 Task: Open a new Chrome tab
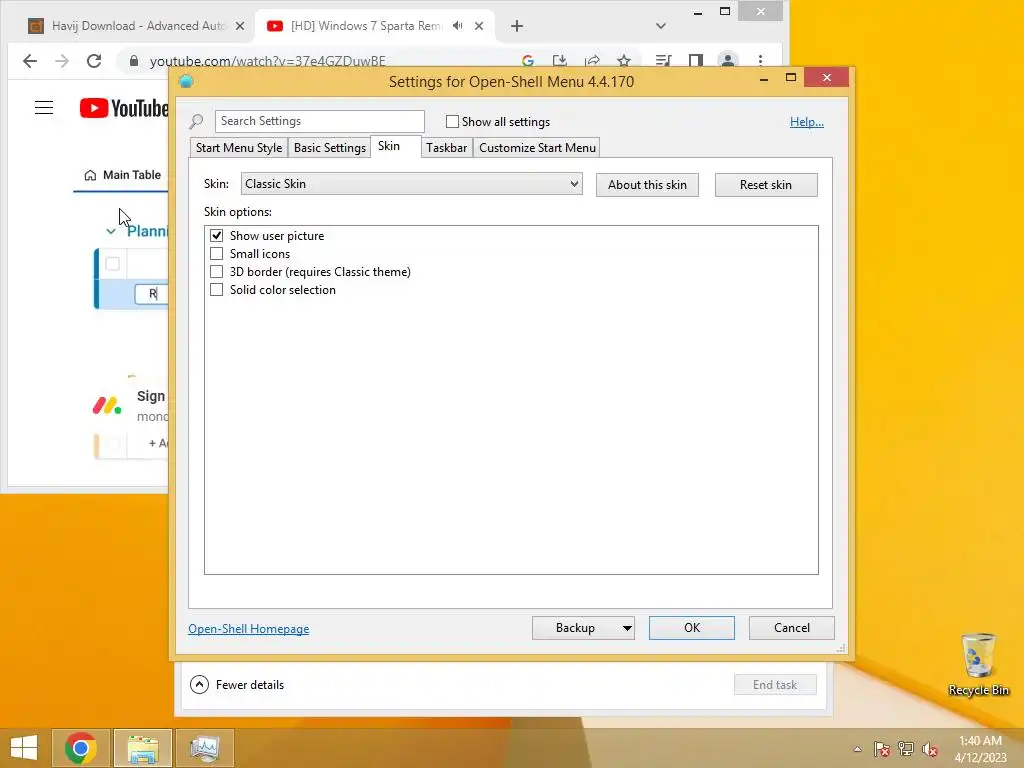coord(517,26)
